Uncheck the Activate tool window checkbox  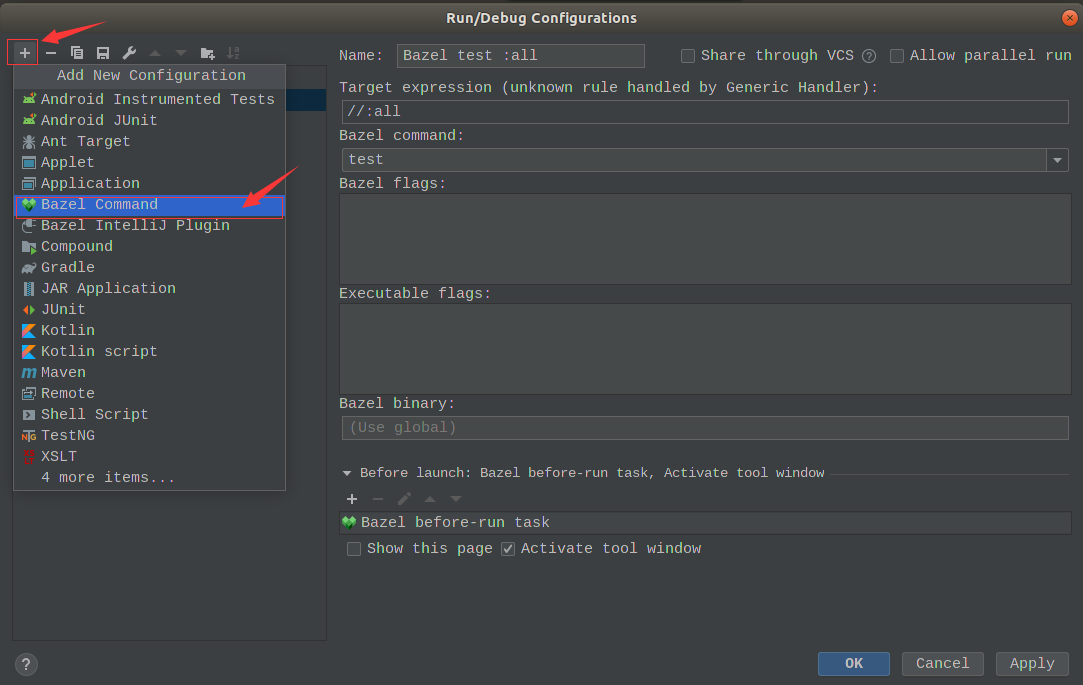point(508,549)
